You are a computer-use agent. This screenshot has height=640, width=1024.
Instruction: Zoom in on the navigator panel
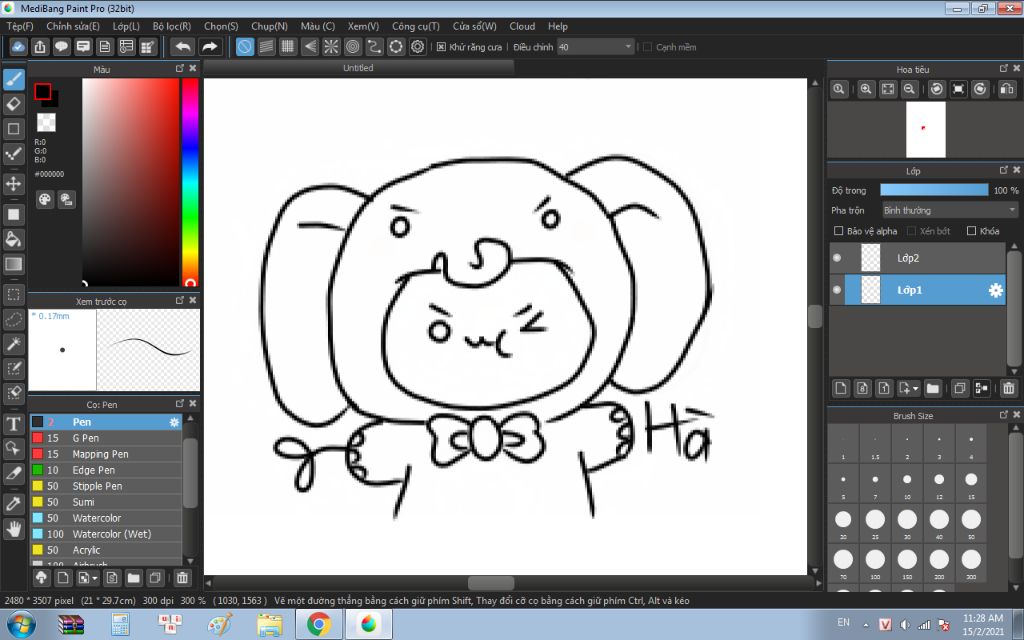pyautogui.click(x=866, y=89)
